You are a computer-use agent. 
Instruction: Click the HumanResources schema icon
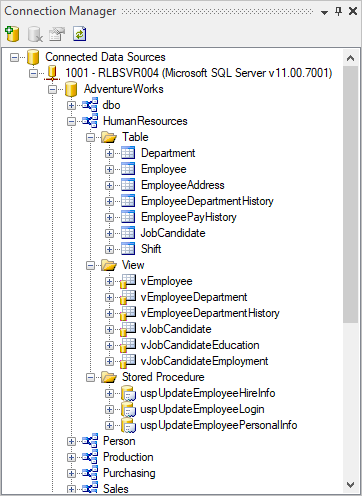pos(90,121)
